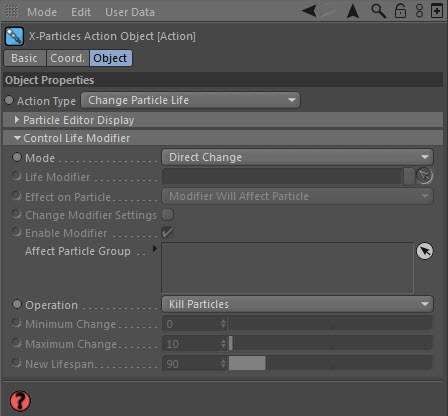Expand the Particle Editor Display section
448x416 pixels.
(x=16, y=120)
